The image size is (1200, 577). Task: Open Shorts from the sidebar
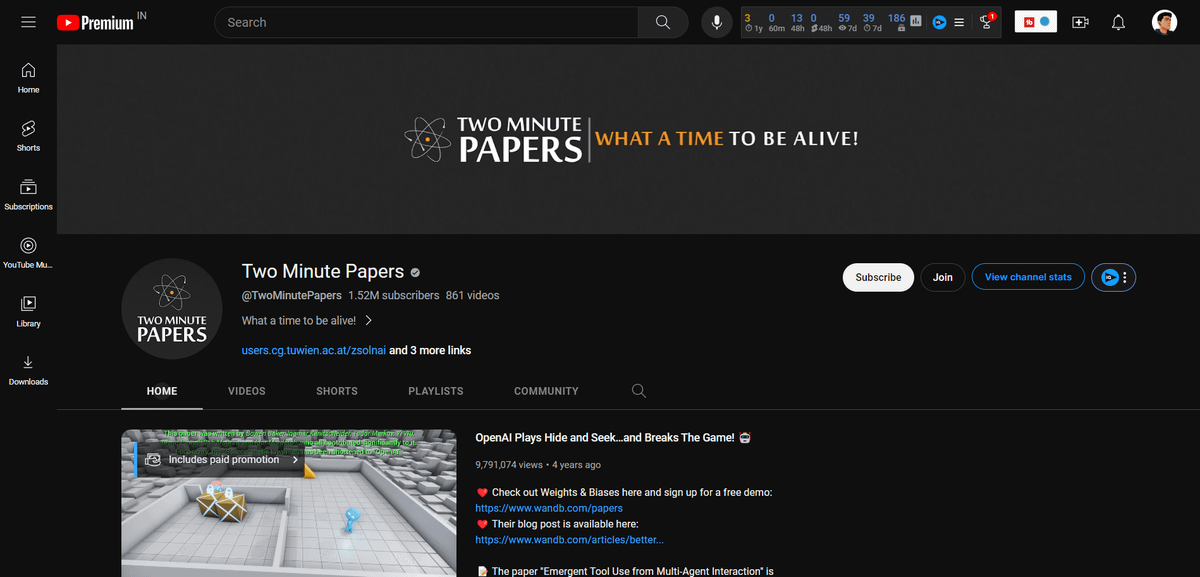tap(28, 136)
